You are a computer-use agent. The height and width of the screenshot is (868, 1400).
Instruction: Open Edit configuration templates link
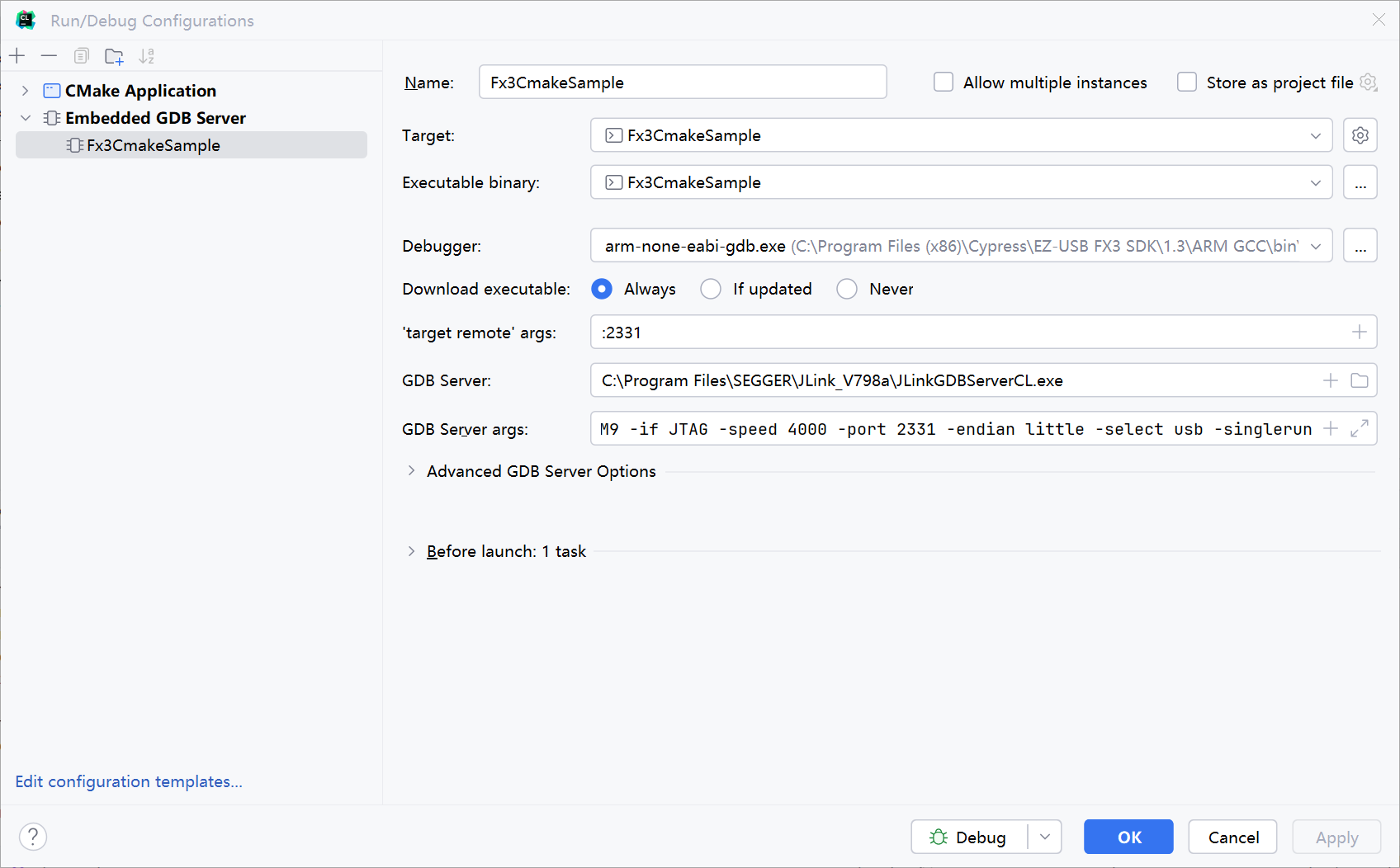click(x=128, y=781)
